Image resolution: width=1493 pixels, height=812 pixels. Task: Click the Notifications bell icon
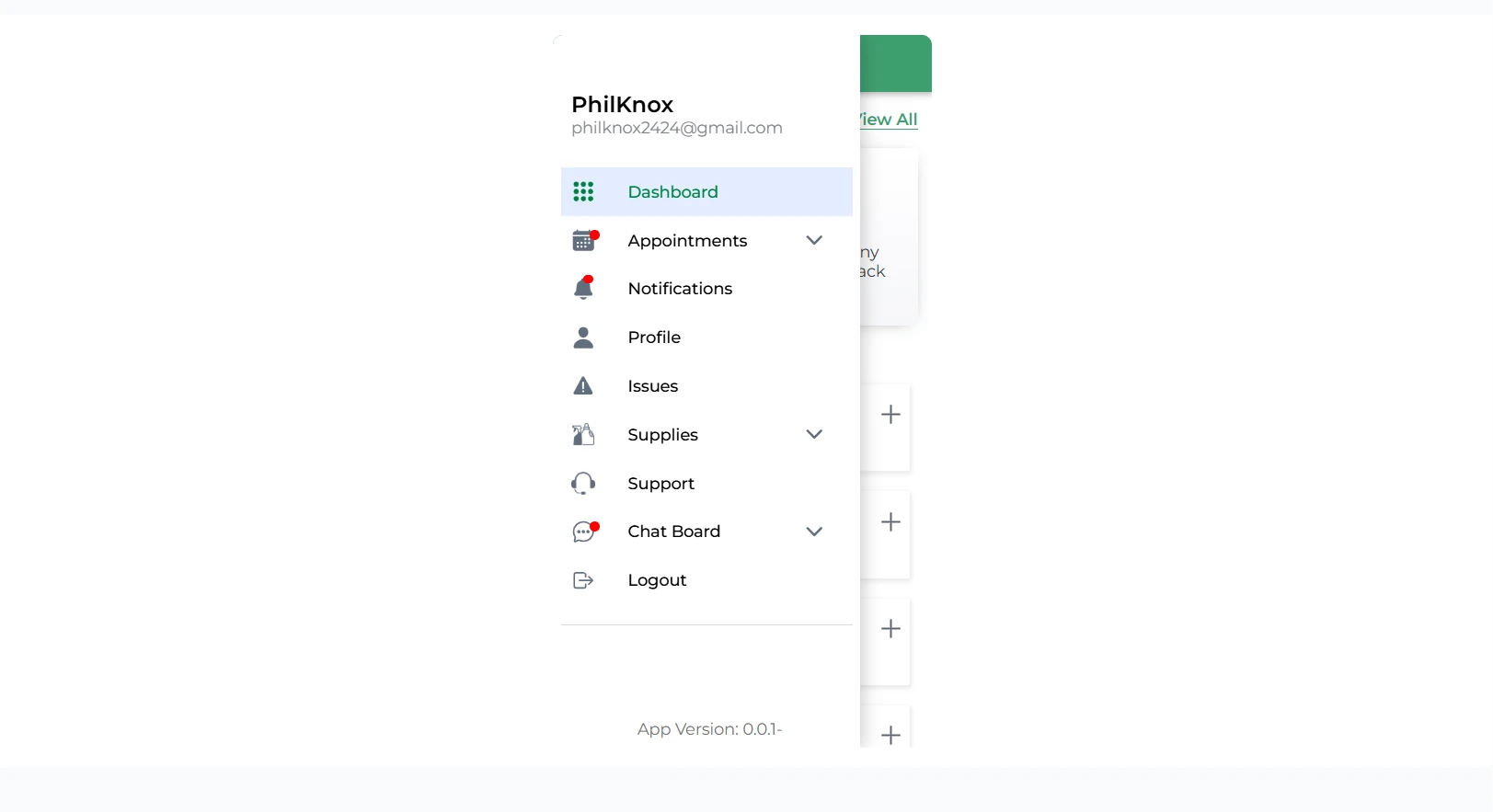[583, 289]
